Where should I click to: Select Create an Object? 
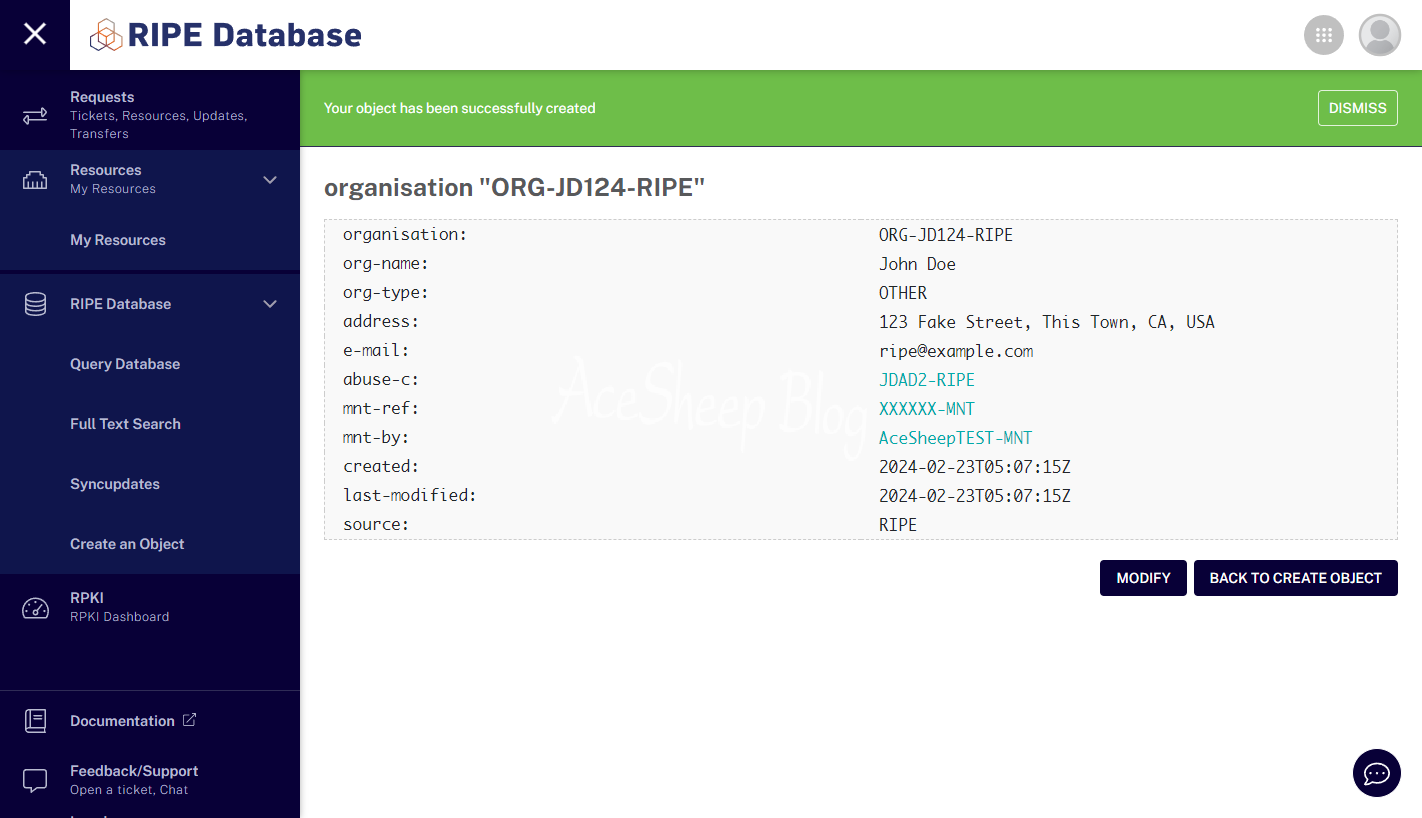tap(127, 544)
